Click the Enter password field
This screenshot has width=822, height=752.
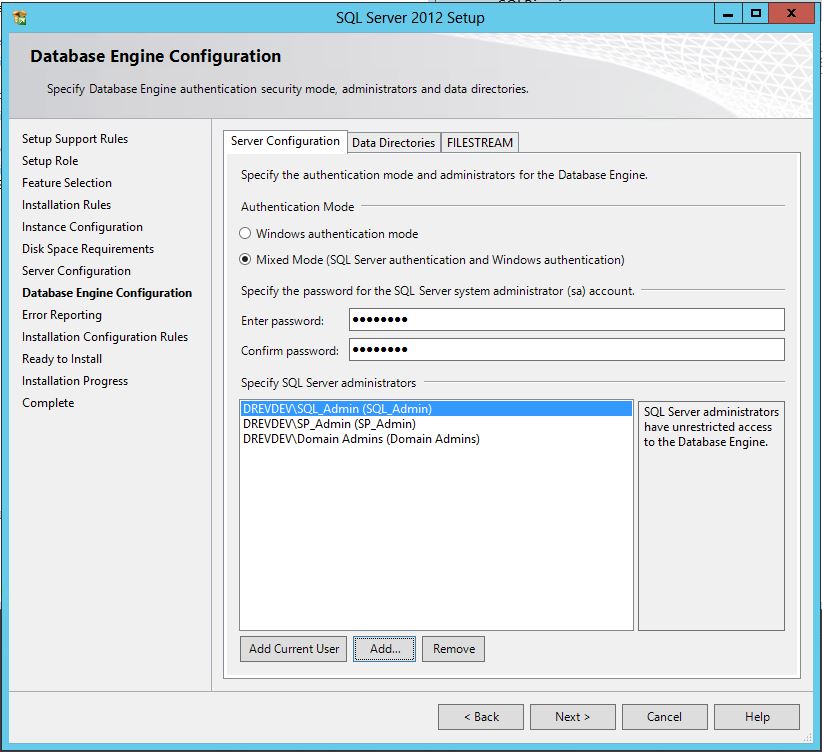click(567, 319)
